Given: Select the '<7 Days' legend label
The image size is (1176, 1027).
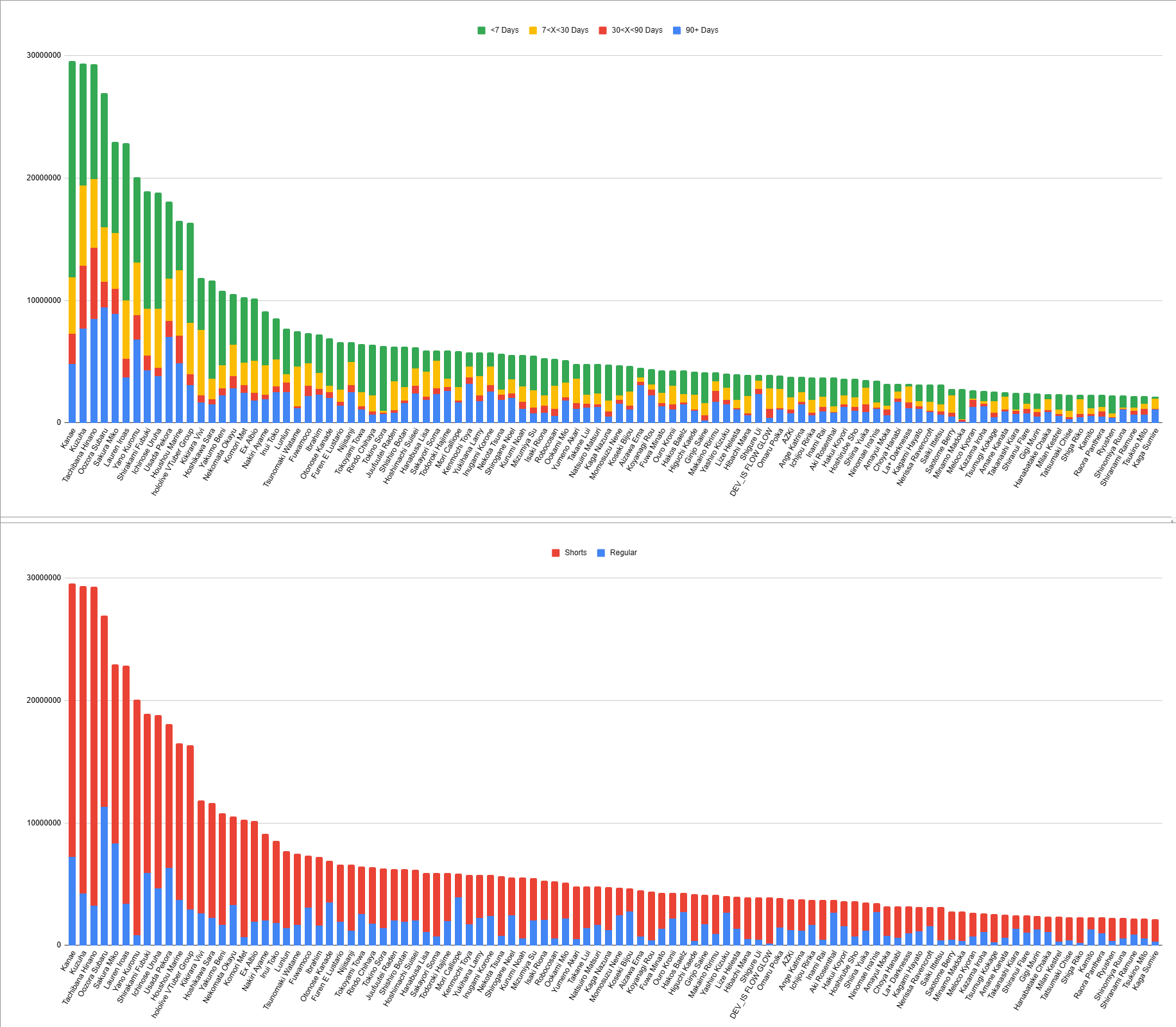Looking at the screenshot, I should coord(504,30).
